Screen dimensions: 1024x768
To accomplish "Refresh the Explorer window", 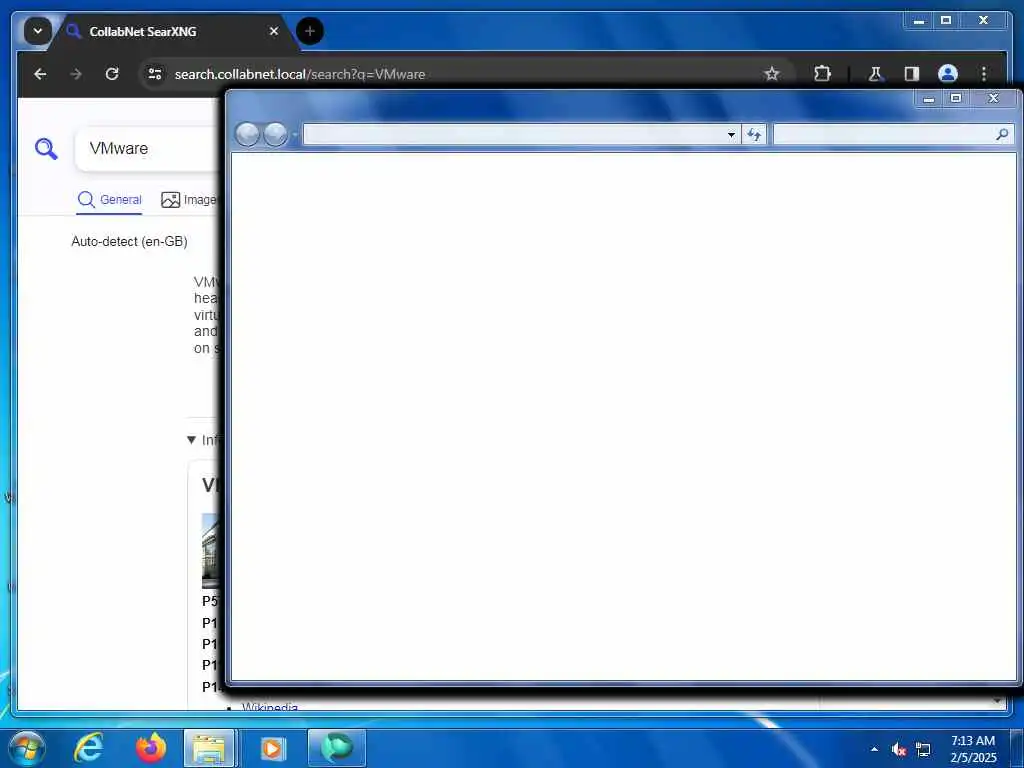I will point(754,135).
